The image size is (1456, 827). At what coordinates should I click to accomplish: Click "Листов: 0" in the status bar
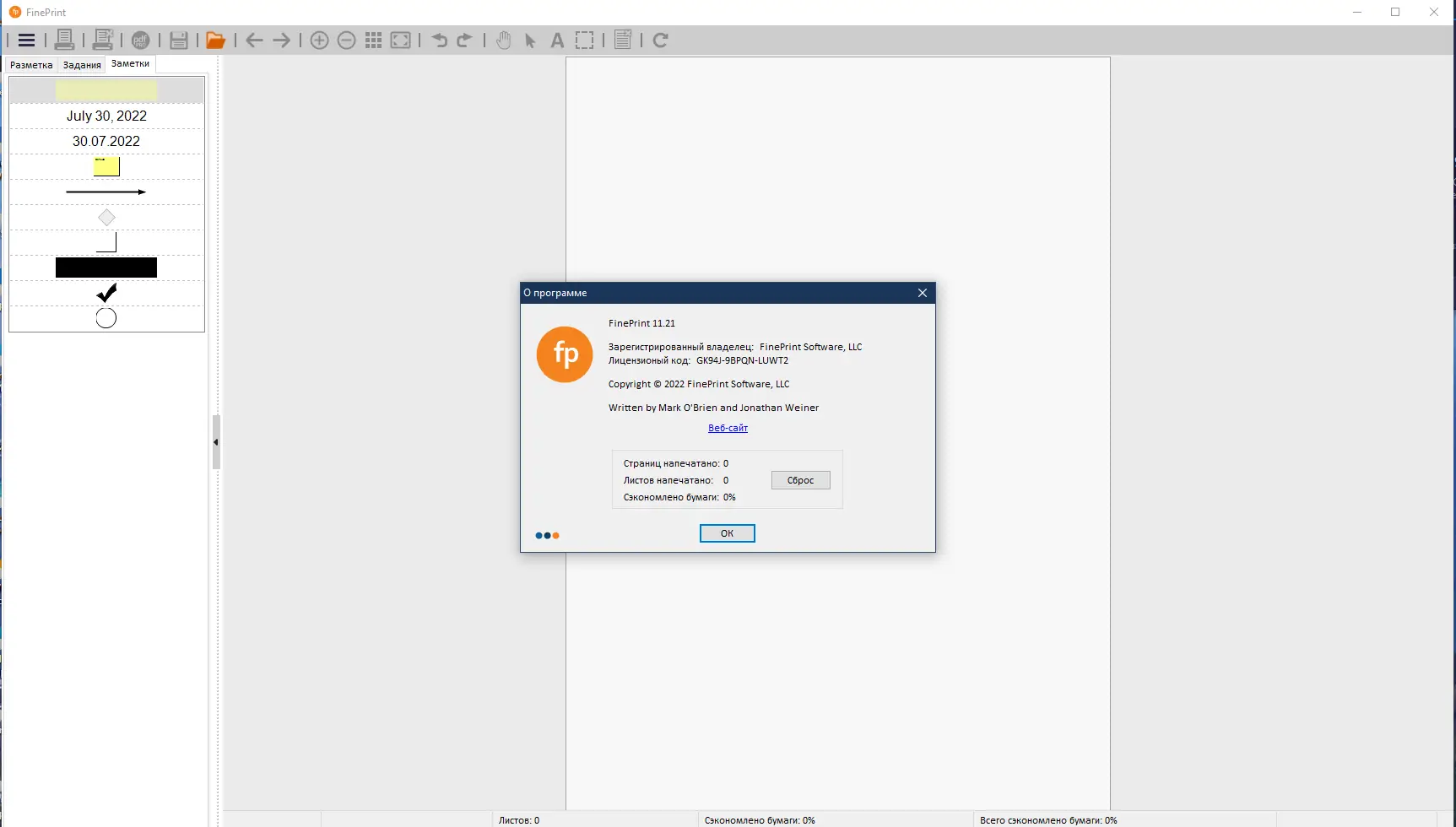(x=518, y=820)
